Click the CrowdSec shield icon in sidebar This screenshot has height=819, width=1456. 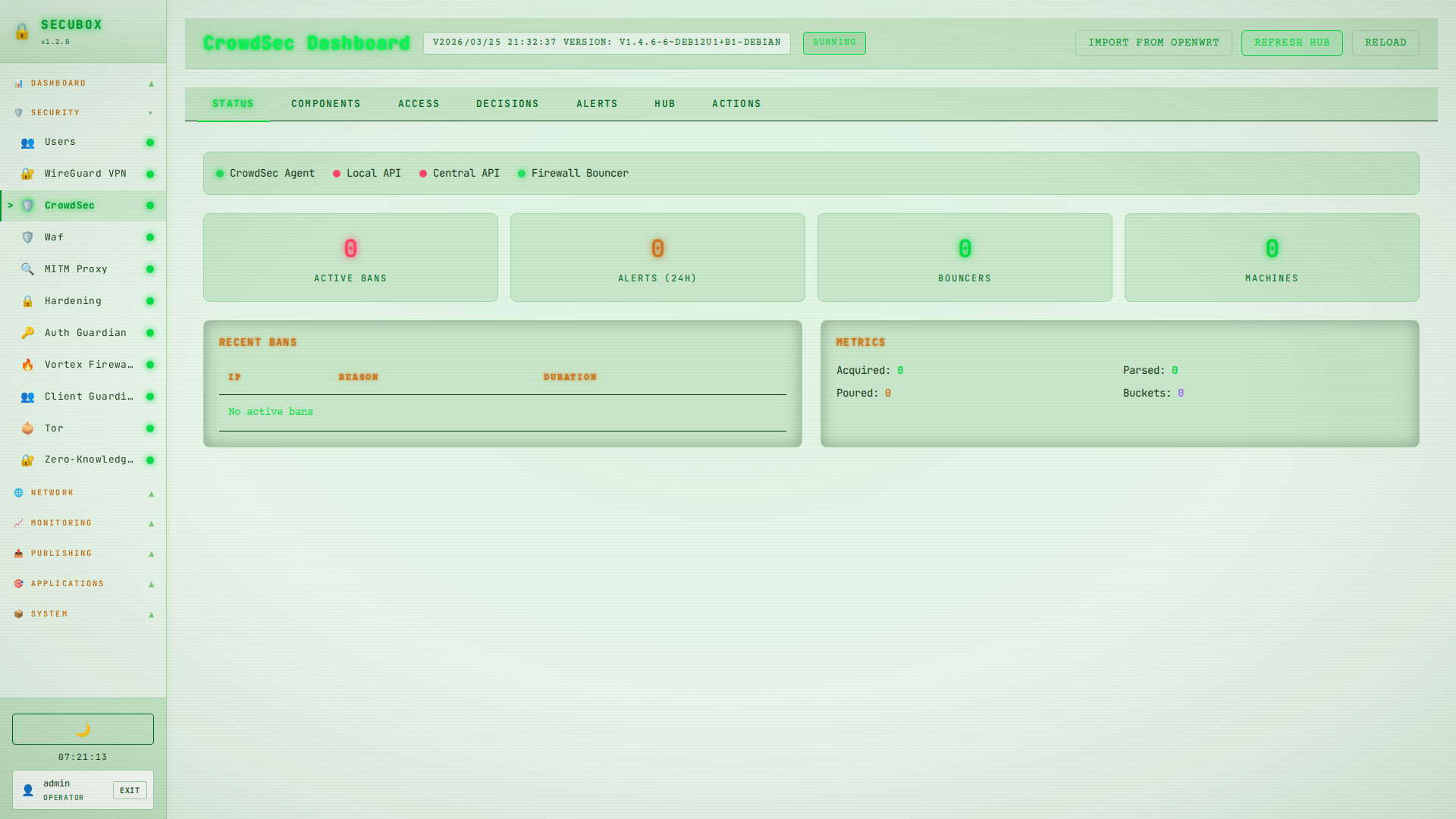(x=27, y=205)
